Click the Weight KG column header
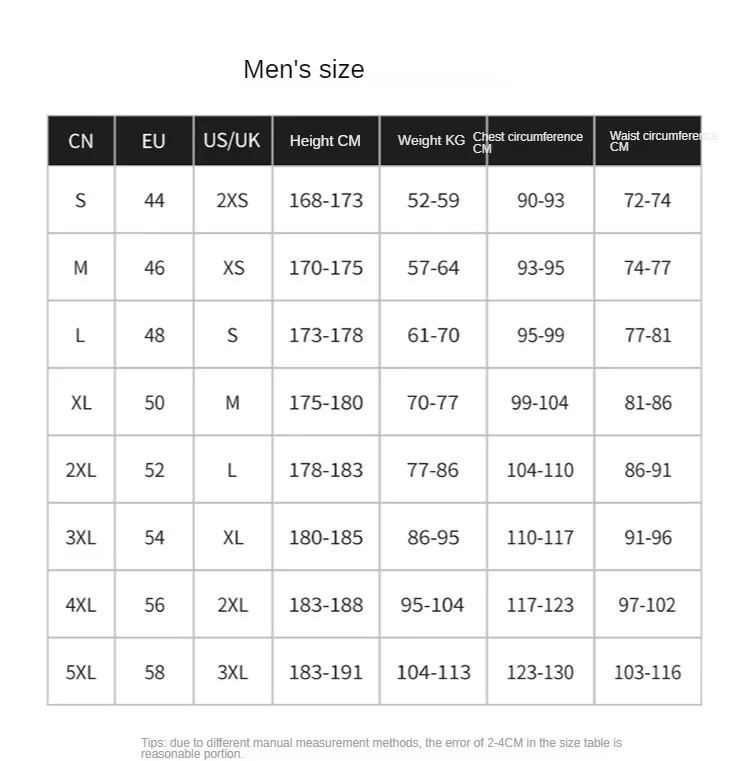The image size is (746, 761). [431, 141]
